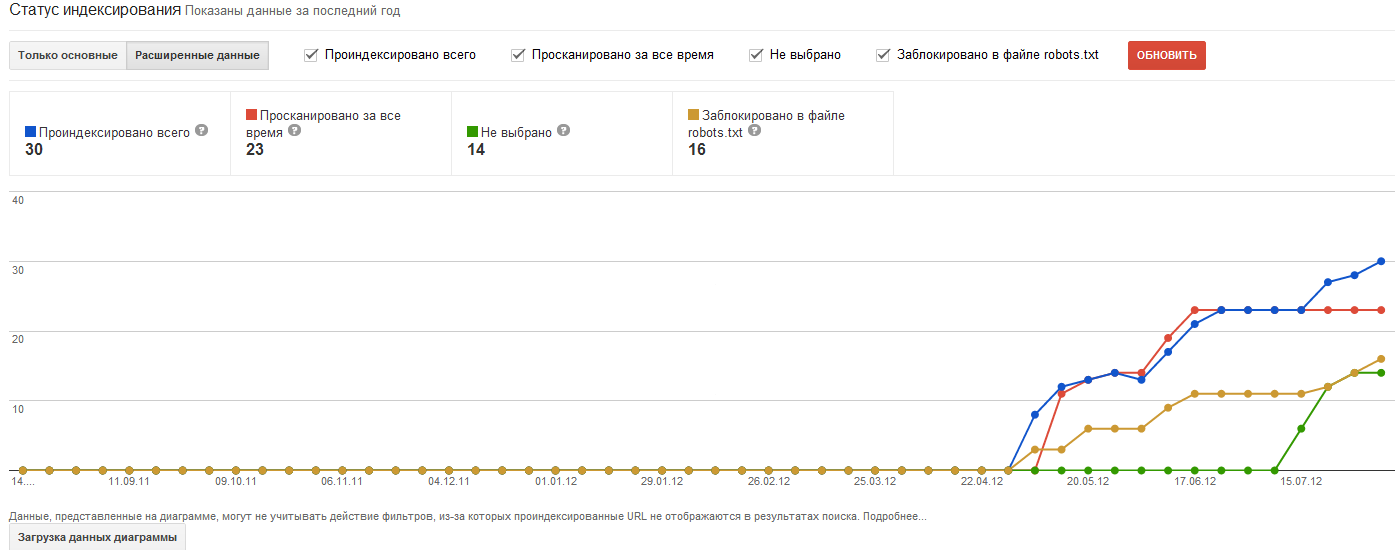Disable the Не выбрано checkbox
This screenshot has width=1400, height=550.
click(757, 55)
